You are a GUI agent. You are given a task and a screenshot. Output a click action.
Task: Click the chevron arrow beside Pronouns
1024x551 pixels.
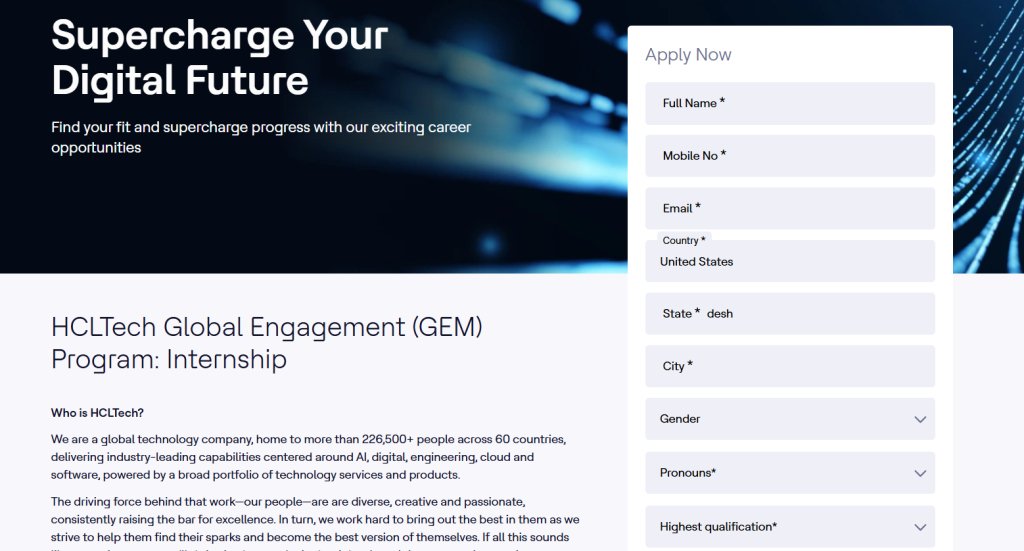pyautogui.click(x=920, y=473)
